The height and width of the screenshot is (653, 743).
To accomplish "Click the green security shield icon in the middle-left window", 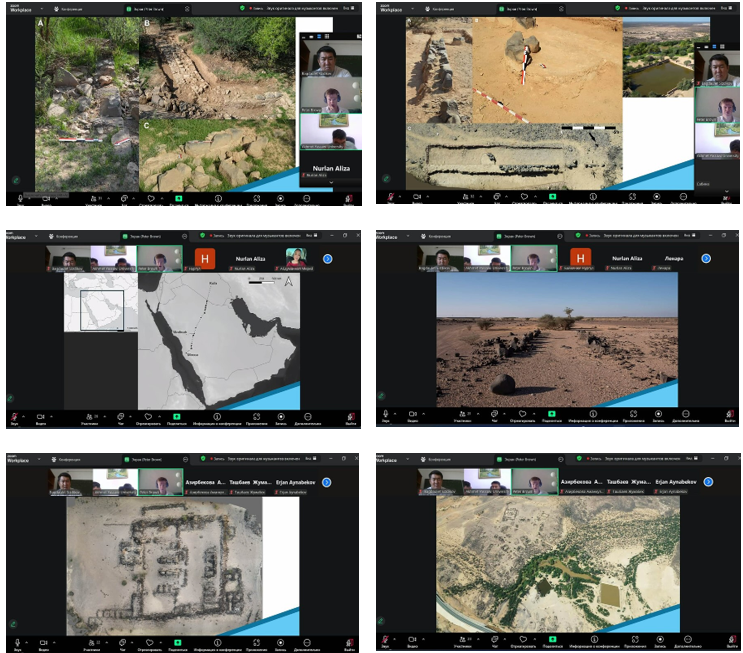I will (x=202, y=236).
